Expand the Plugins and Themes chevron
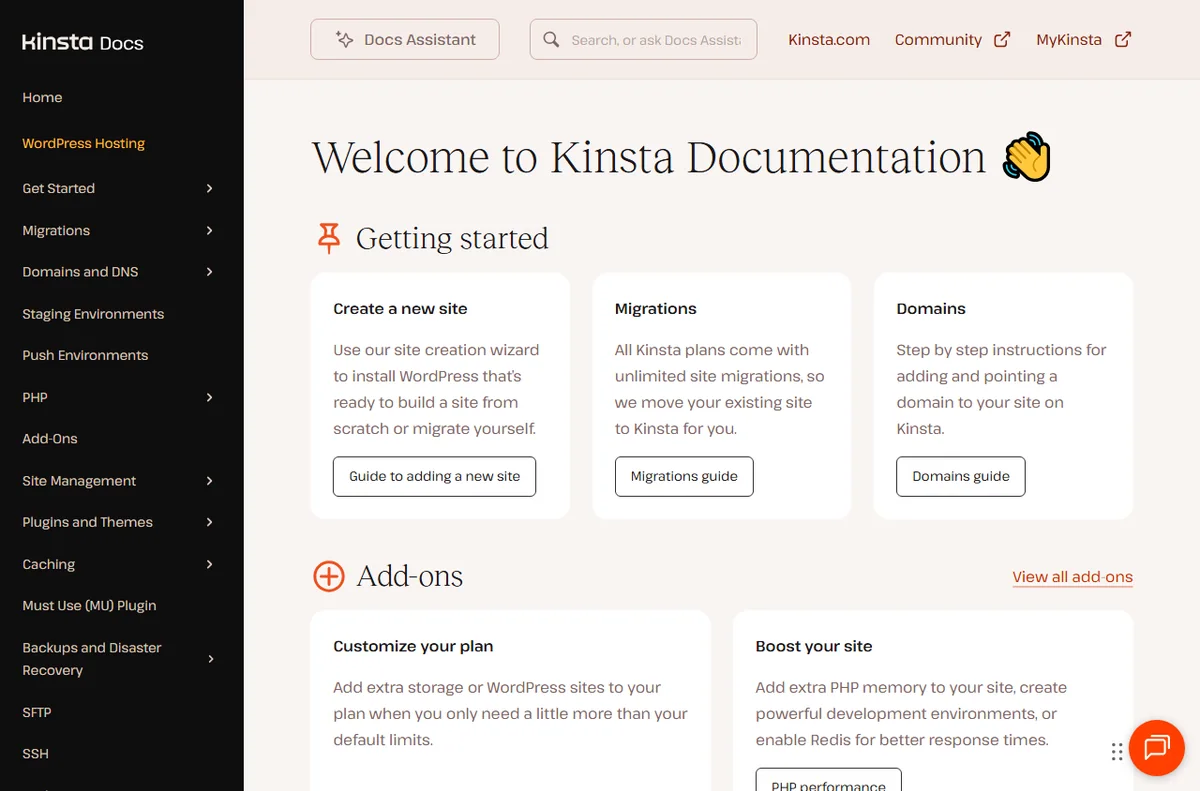Image resolution: width=1200 pixels, height=791 pixels. point(209,522)
